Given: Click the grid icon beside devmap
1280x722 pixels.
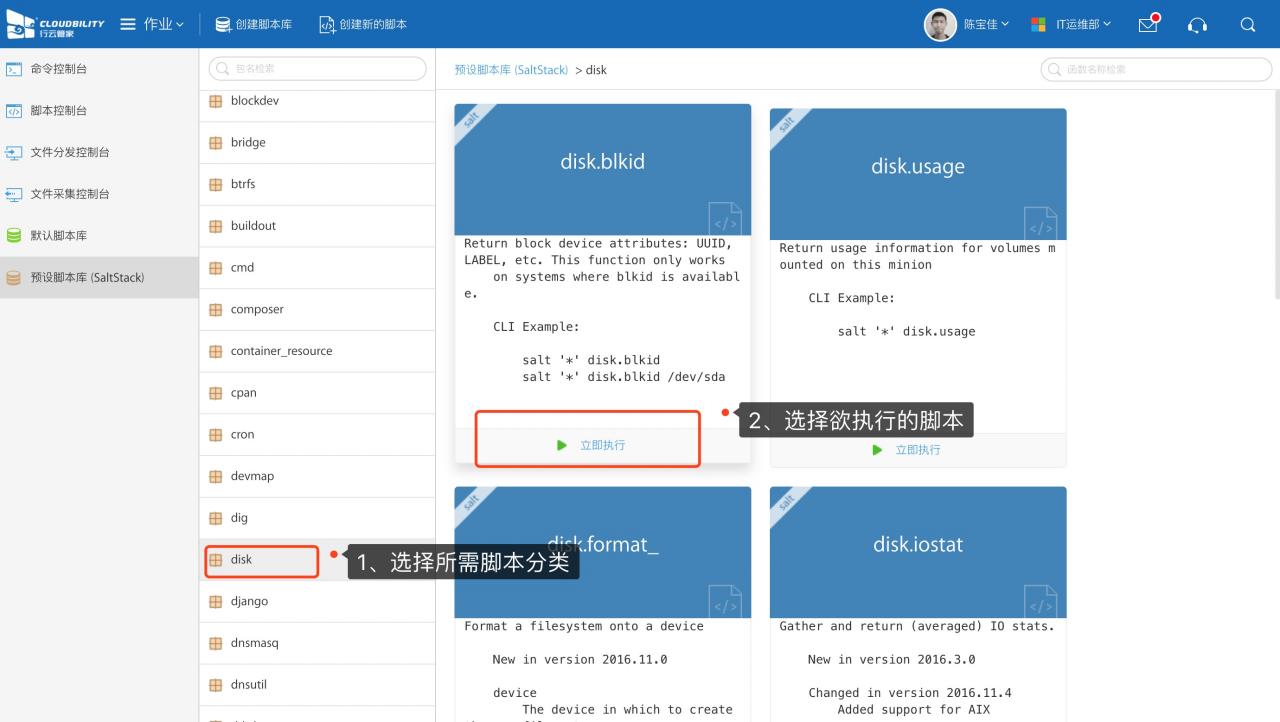Looking at the screenshot, I should [215, 477].
